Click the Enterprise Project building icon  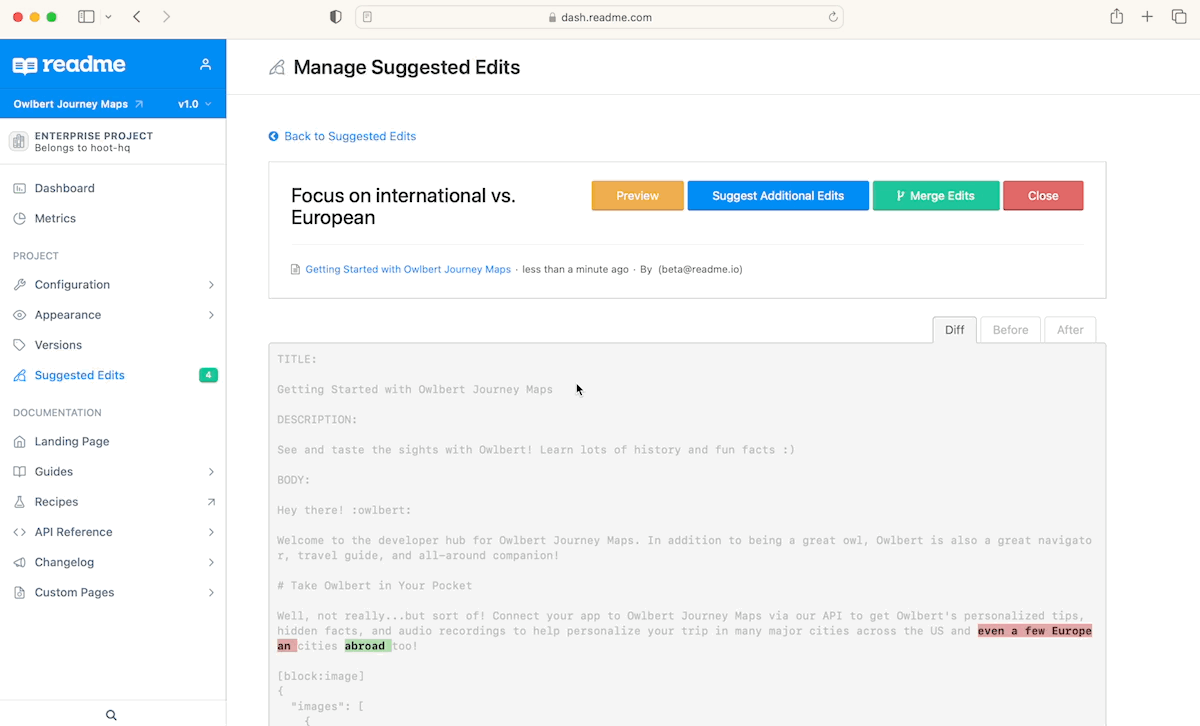(19, 141)
